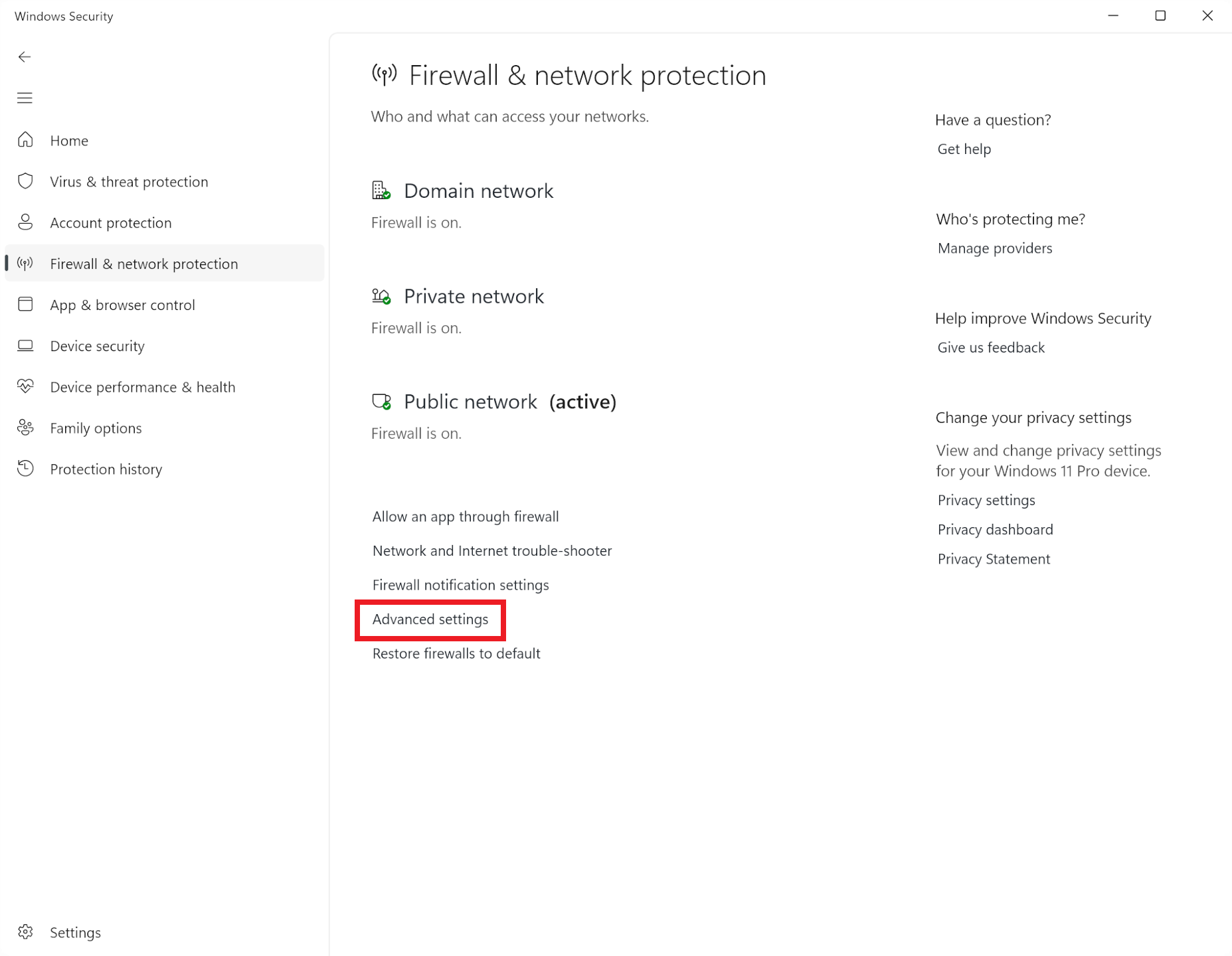Open the Privacy dashboard link
Image resolution: width=1232 pixels, height=956 pixels.
tap(995, 529)
